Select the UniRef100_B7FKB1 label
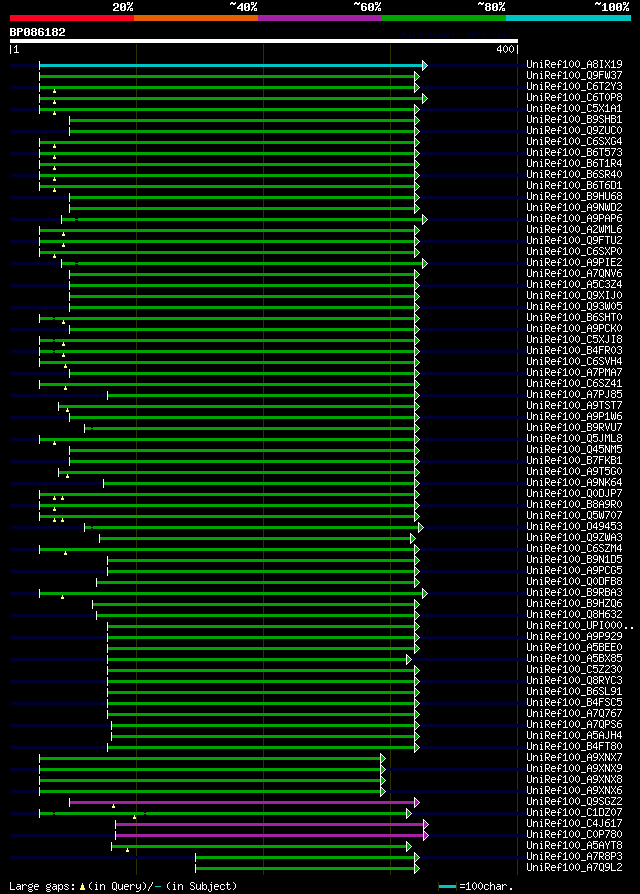The height and width of the screenshot is (894, 640). 574,460
